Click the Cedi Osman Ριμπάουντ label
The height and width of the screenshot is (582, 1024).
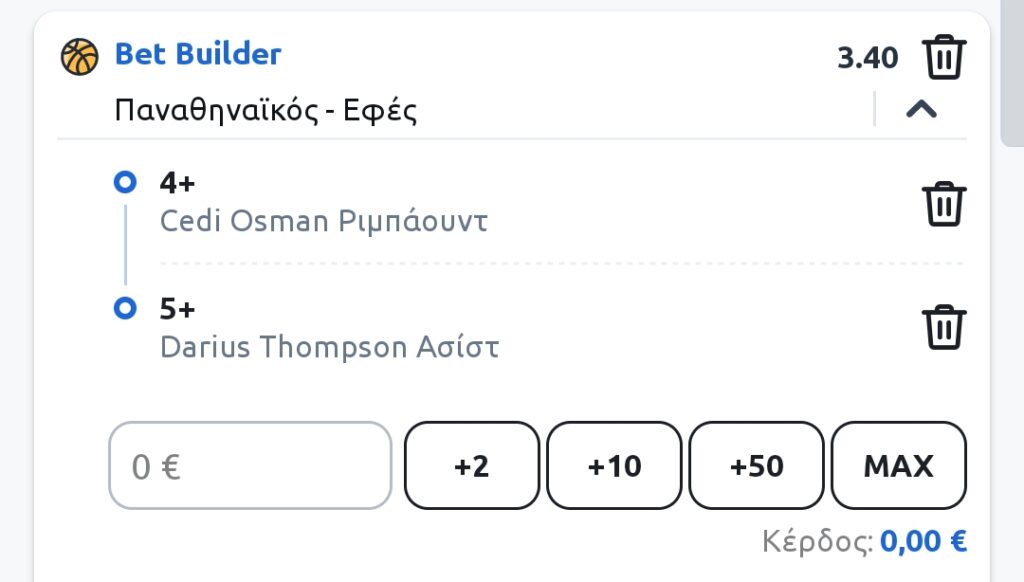coord(324,221)
